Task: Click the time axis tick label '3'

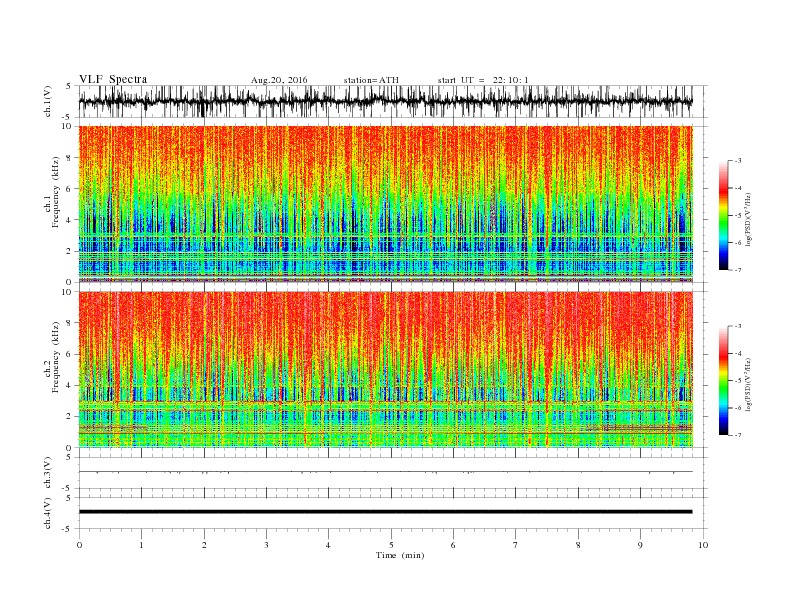Action: 266,545
